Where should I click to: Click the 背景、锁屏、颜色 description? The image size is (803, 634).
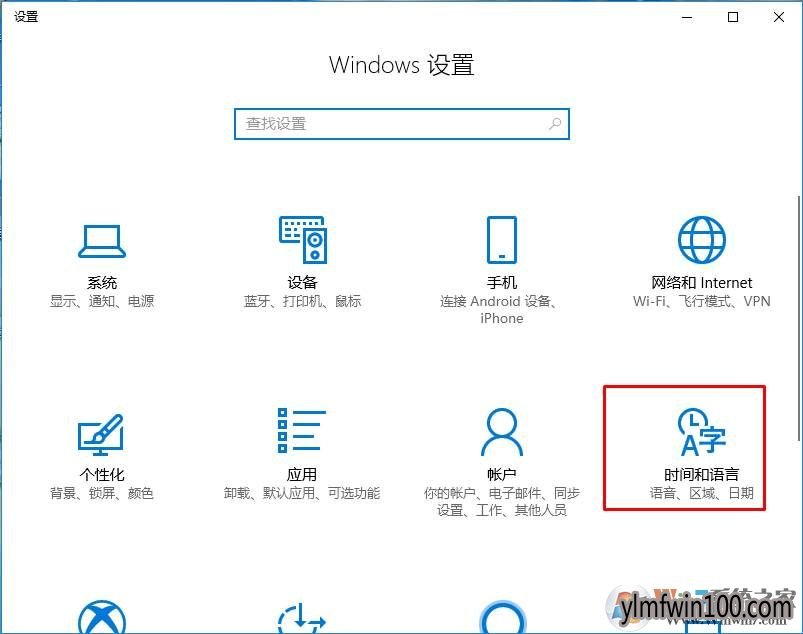click(x=102, y=493)
